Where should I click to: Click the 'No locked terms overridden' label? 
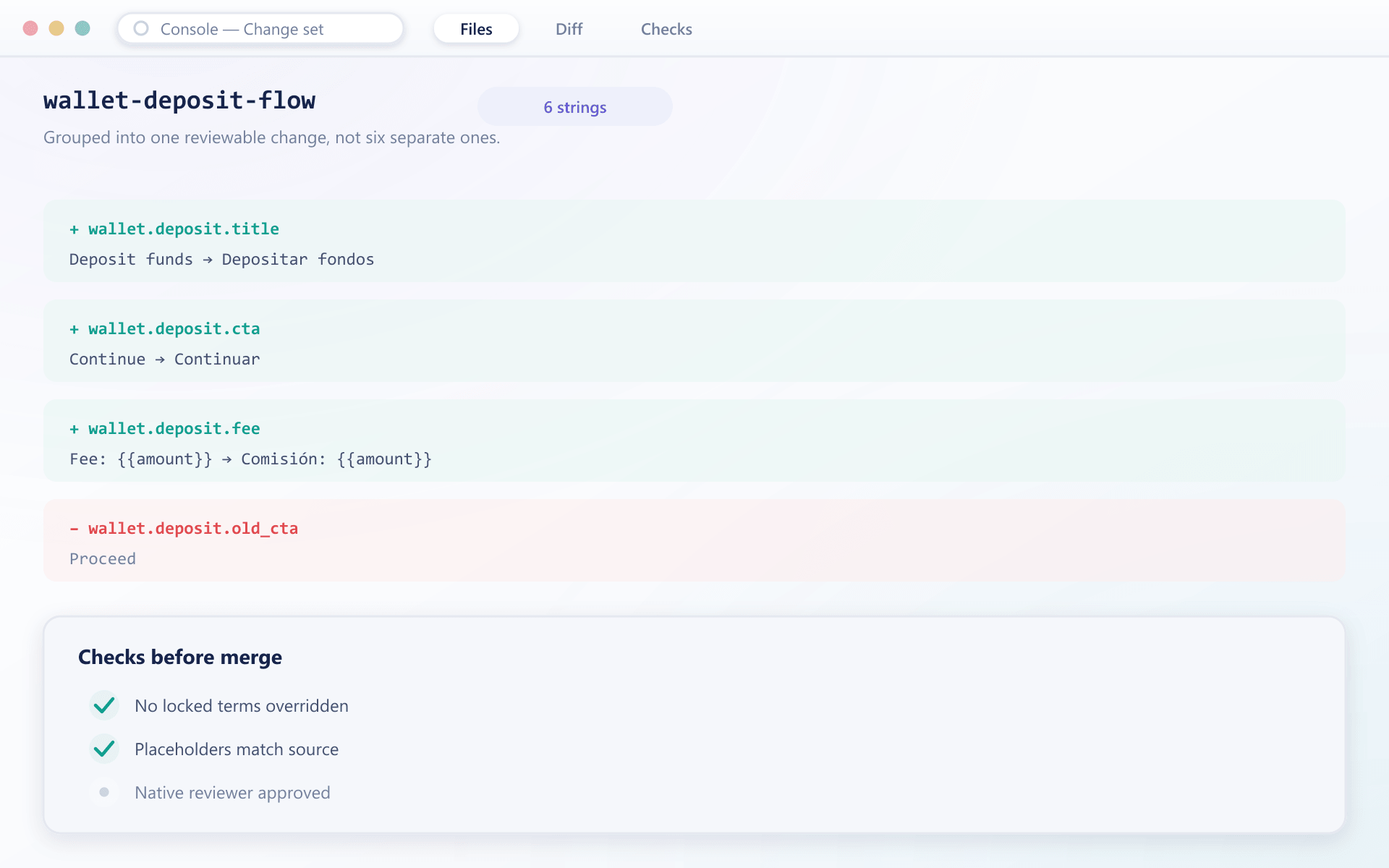[242, 706]
